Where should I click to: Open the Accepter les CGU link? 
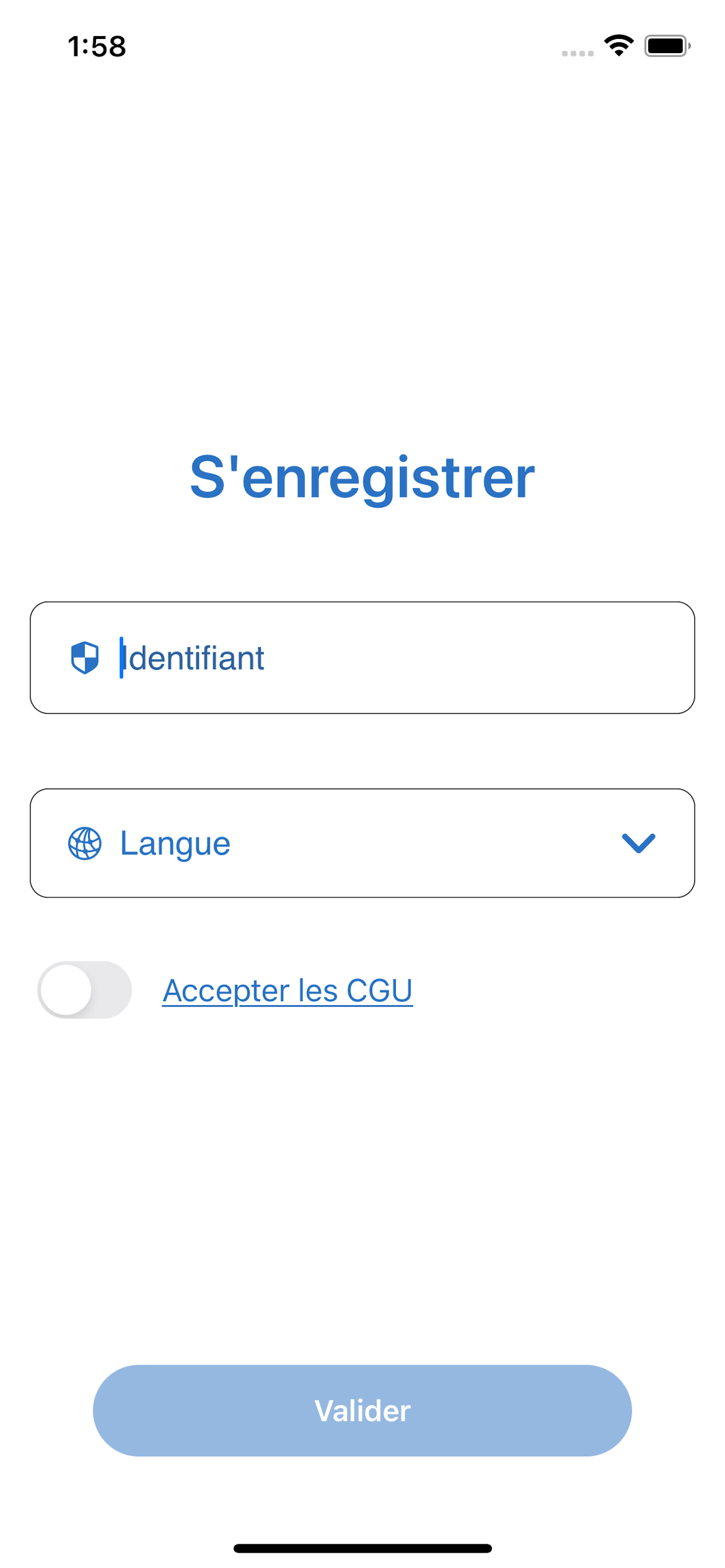tap(287, 991)
